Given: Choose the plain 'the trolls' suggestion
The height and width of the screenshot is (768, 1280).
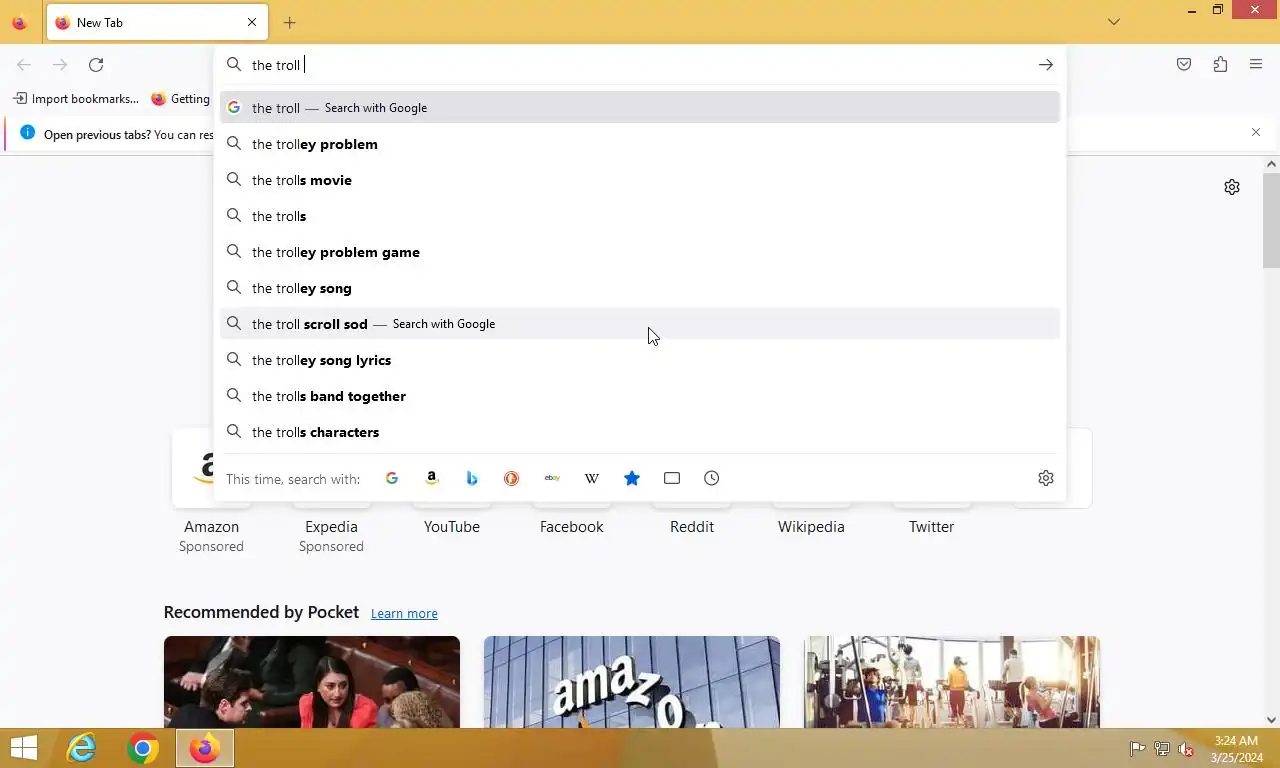Looking at the screenshot, I should (x=640, y=216).
